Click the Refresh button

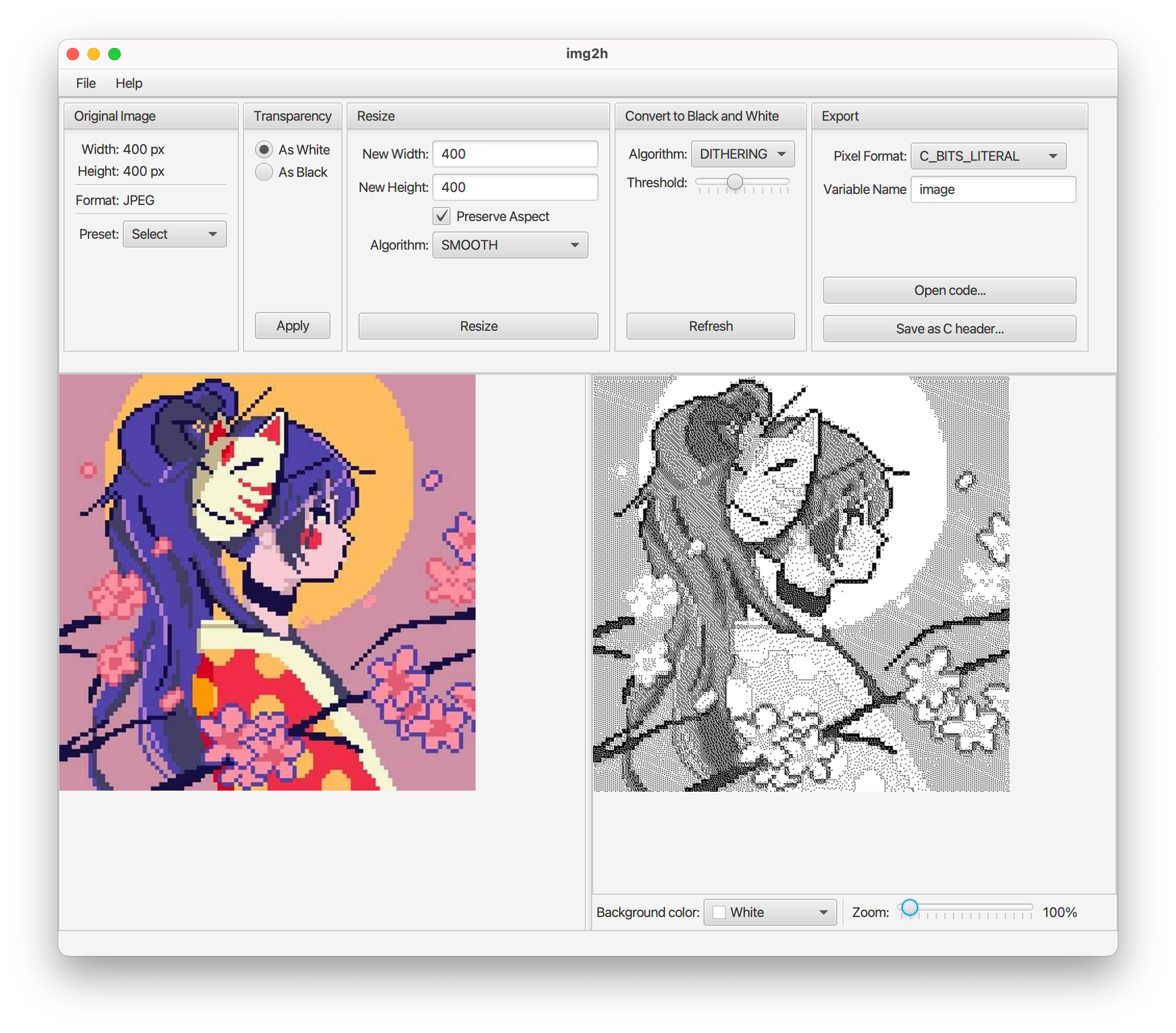(x=710, y=326)
